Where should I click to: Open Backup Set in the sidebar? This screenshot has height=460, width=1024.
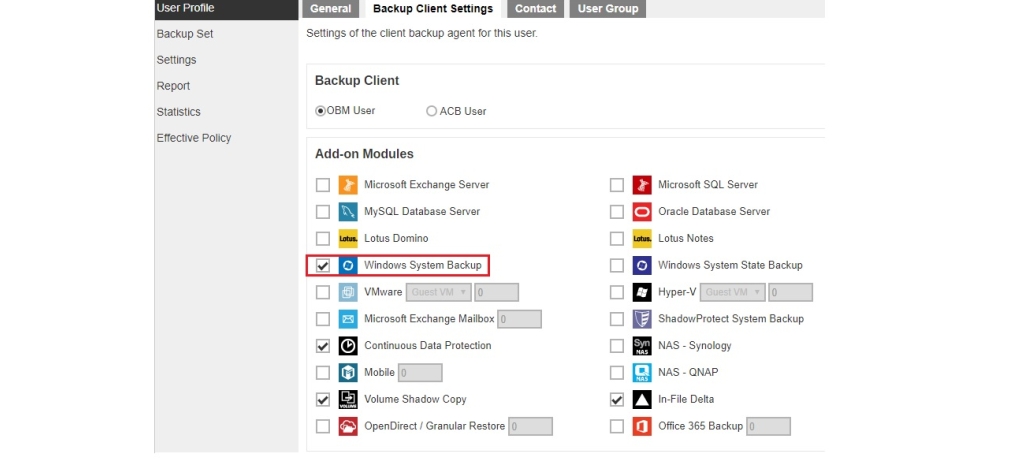click(185, 34)
